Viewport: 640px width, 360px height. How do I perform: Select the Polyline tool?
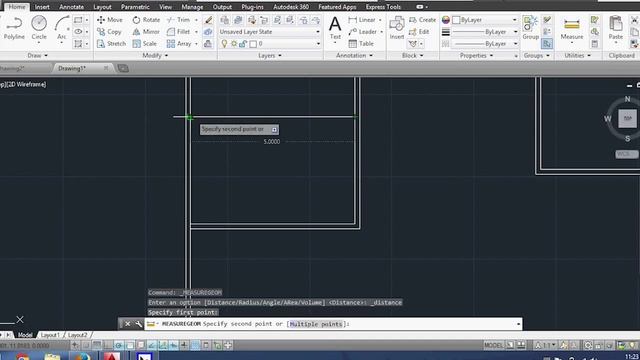pyautogui.click(x=14, y=28)
